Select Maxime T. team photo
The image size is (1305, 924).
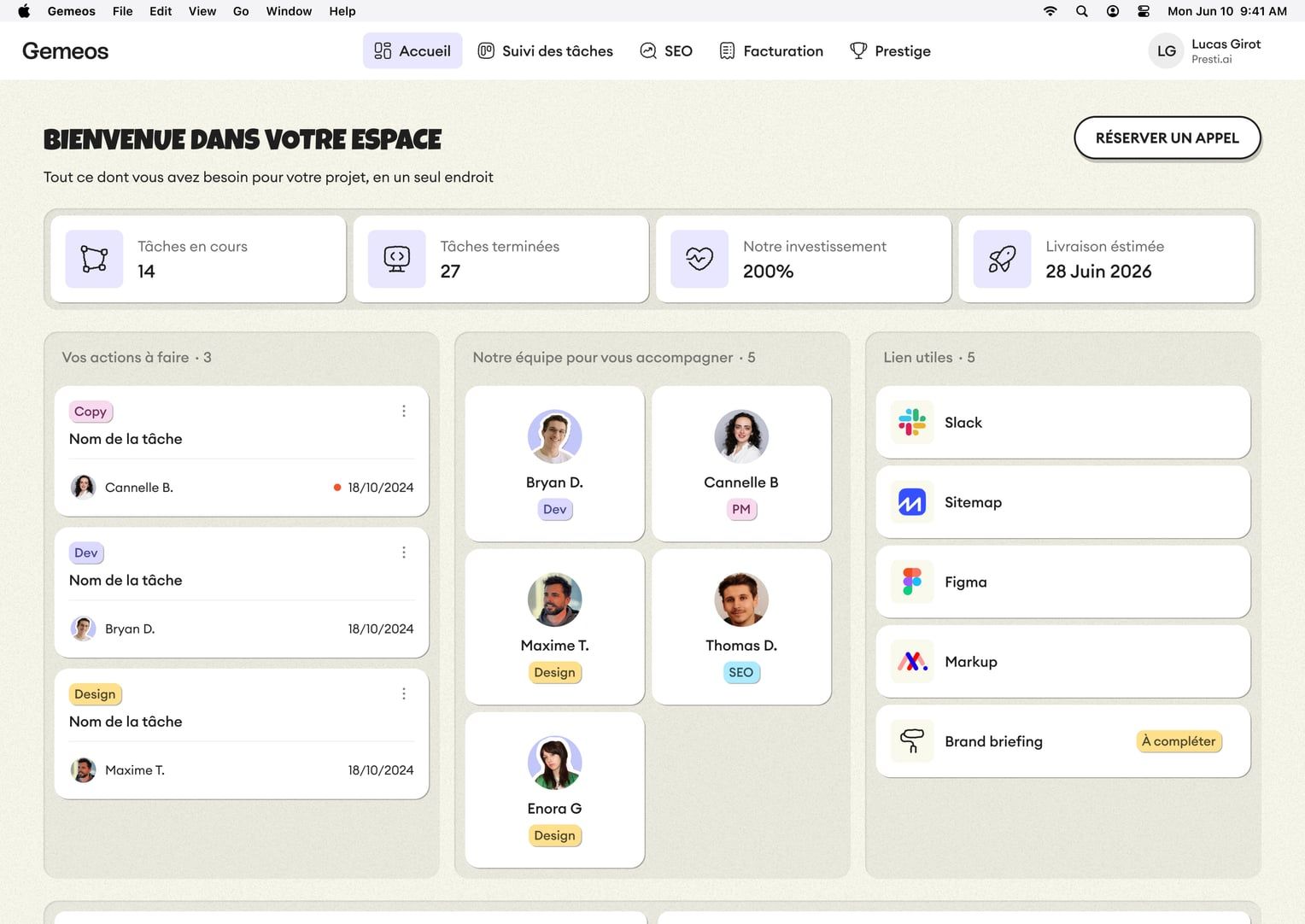pos(555,599)
